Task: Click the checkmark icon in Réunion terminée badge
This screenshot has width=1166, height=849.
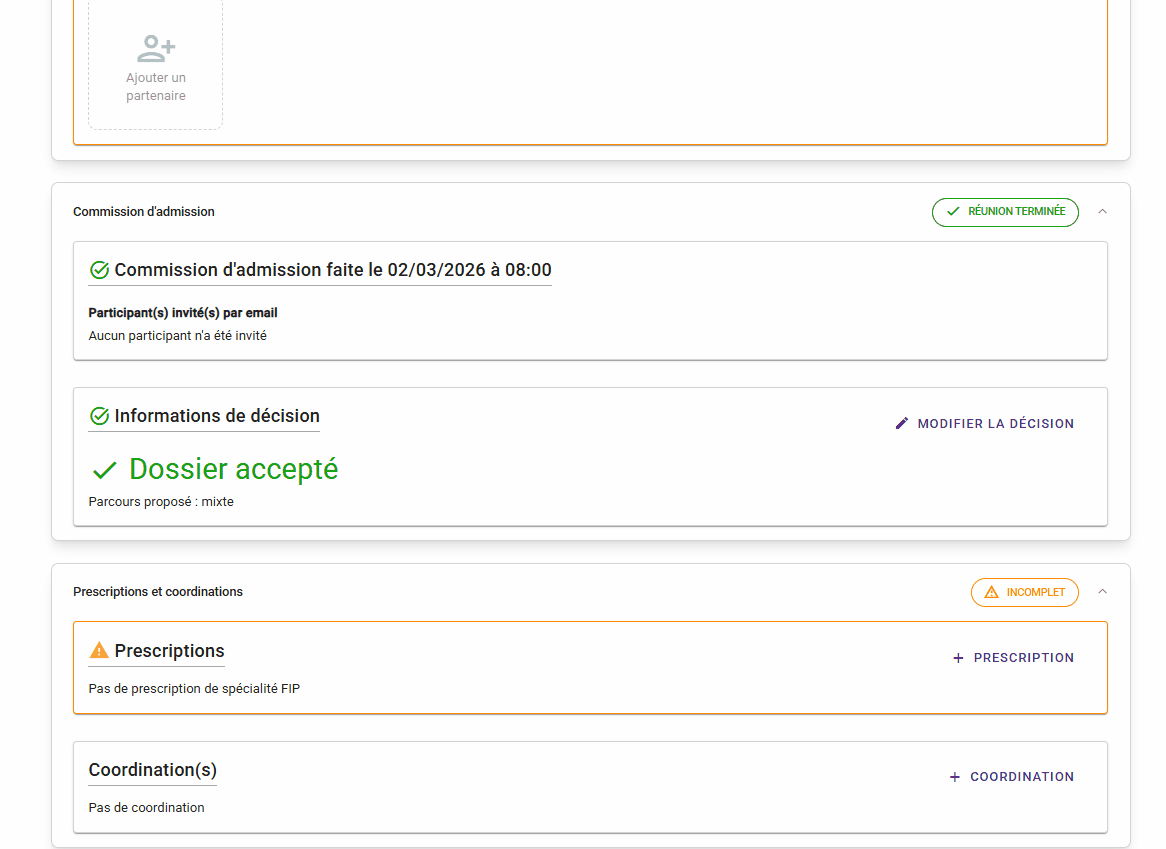Action: pyautogui.click(x=953, y=212)
